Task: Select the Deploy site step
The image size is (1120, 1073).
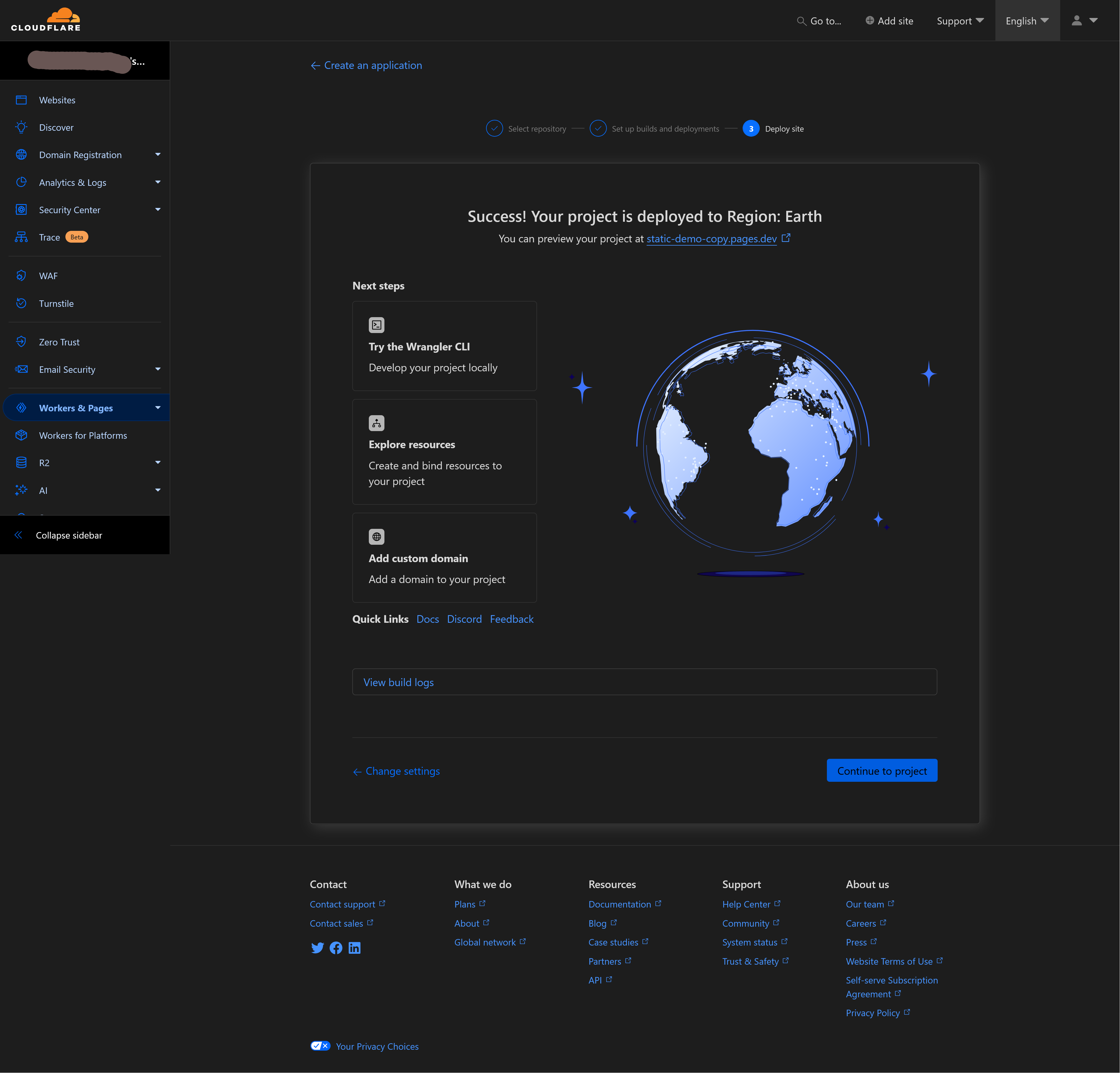Action: point(751,128)
